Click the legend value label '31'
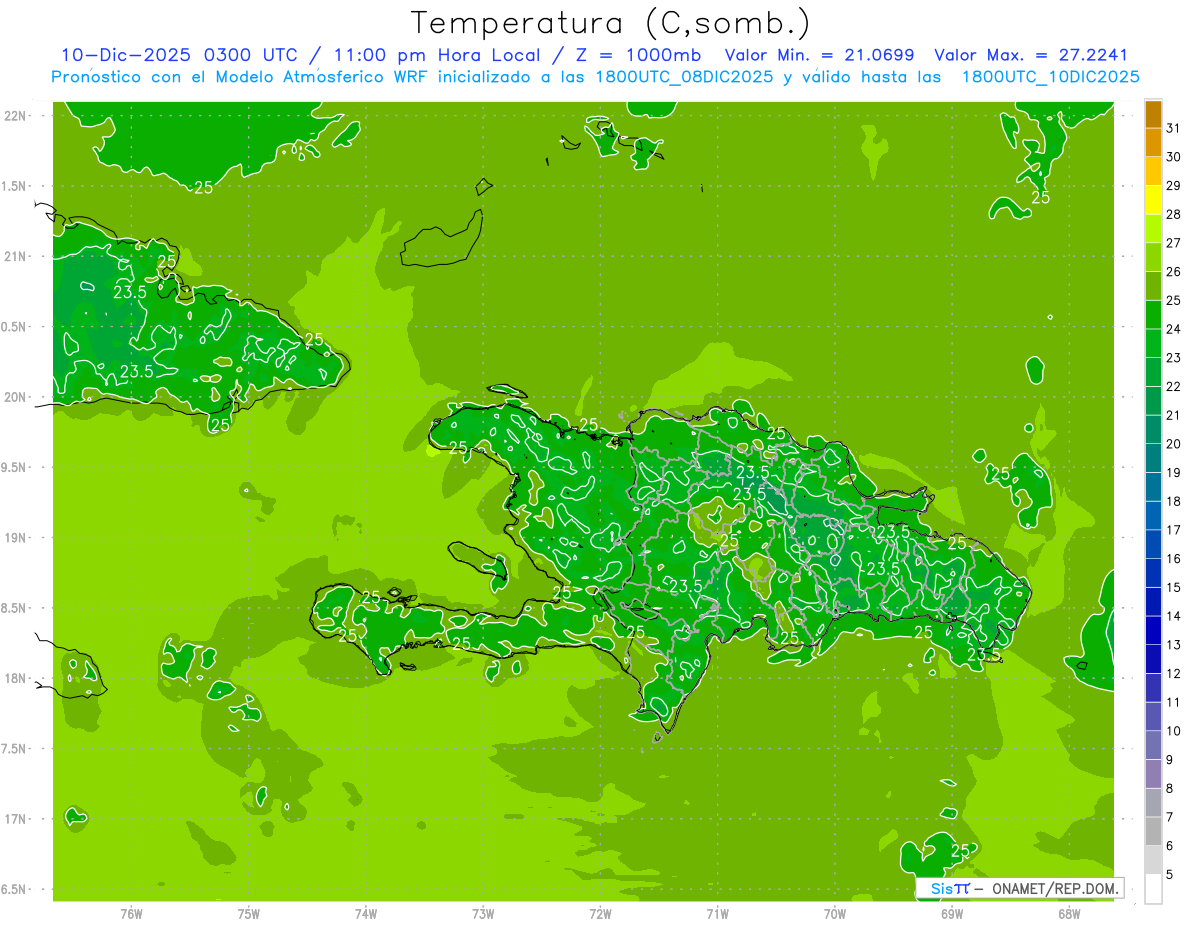Screen dimensions: 1200x927 tap(1174, 128)
